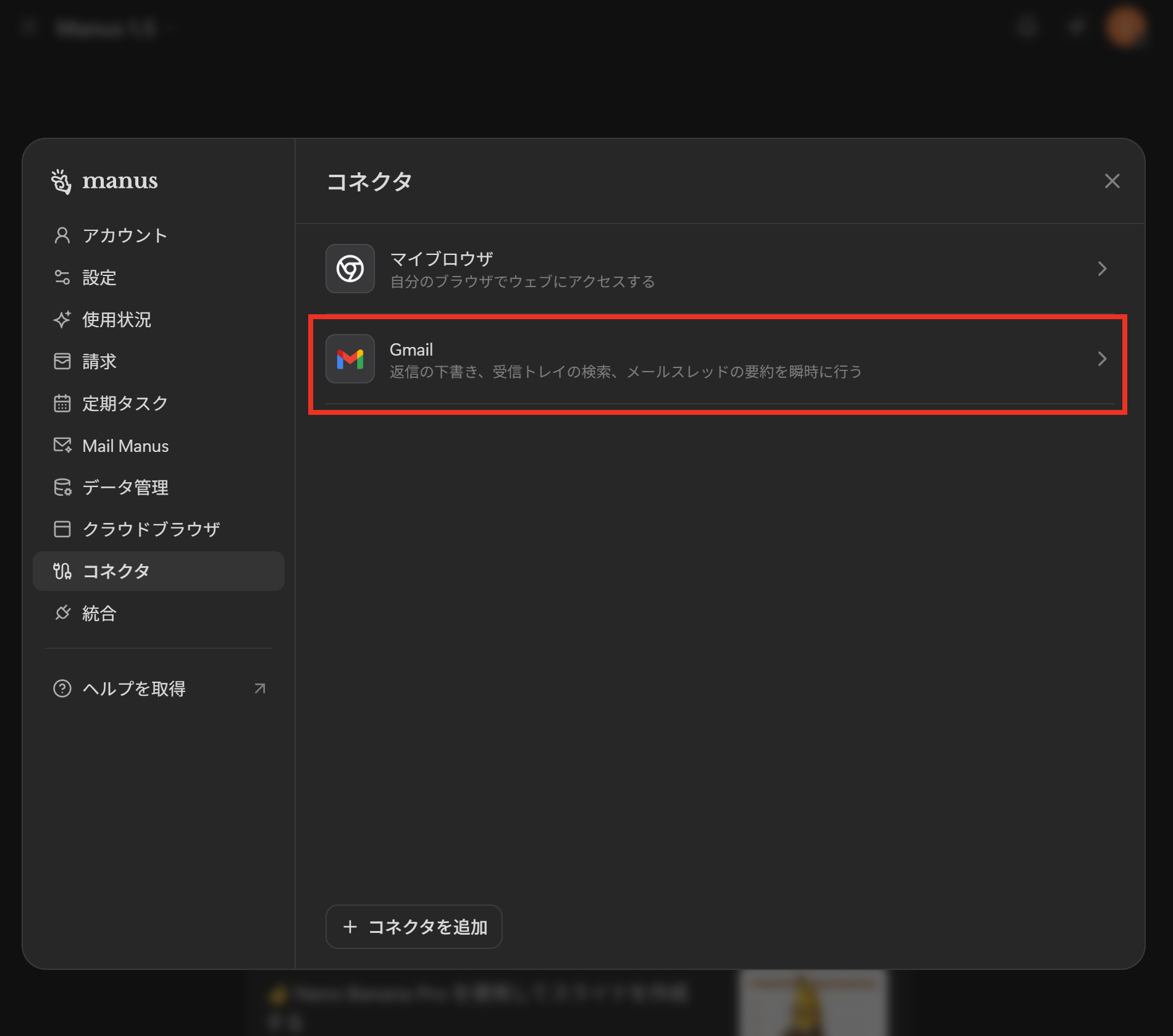
Task: Click the orange profile avatar
Action: [x=1125, y=27]
